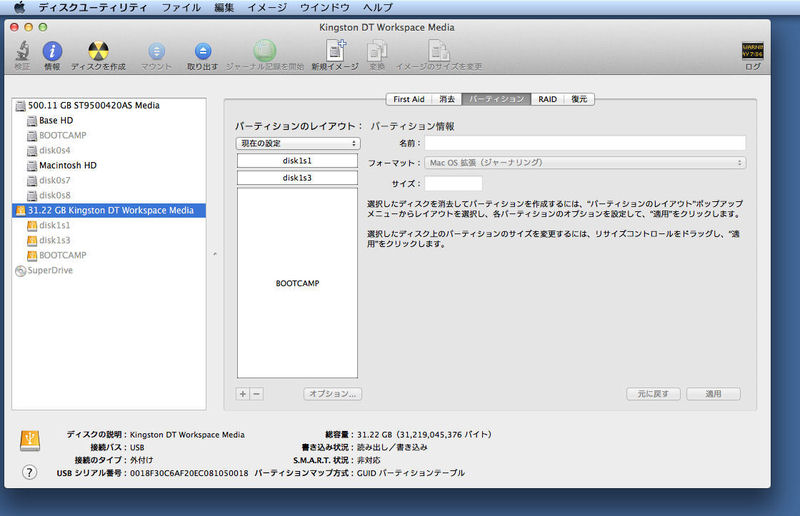
Task: Select disk1s1 block in partition layout
Action: pyautogui.click(x=297, y=161)
